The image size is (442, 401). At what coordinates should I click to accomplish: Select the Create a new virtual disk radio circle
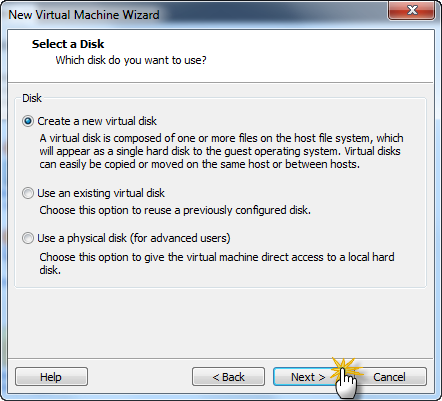pyautogui.click(x=28, y=121)
